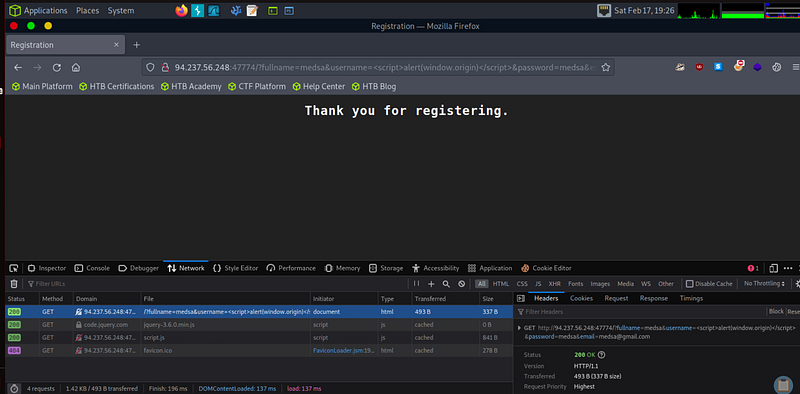Open the shield tracking protection icon
The width and height of the screenshot is (800, 394).
(150, 67)
